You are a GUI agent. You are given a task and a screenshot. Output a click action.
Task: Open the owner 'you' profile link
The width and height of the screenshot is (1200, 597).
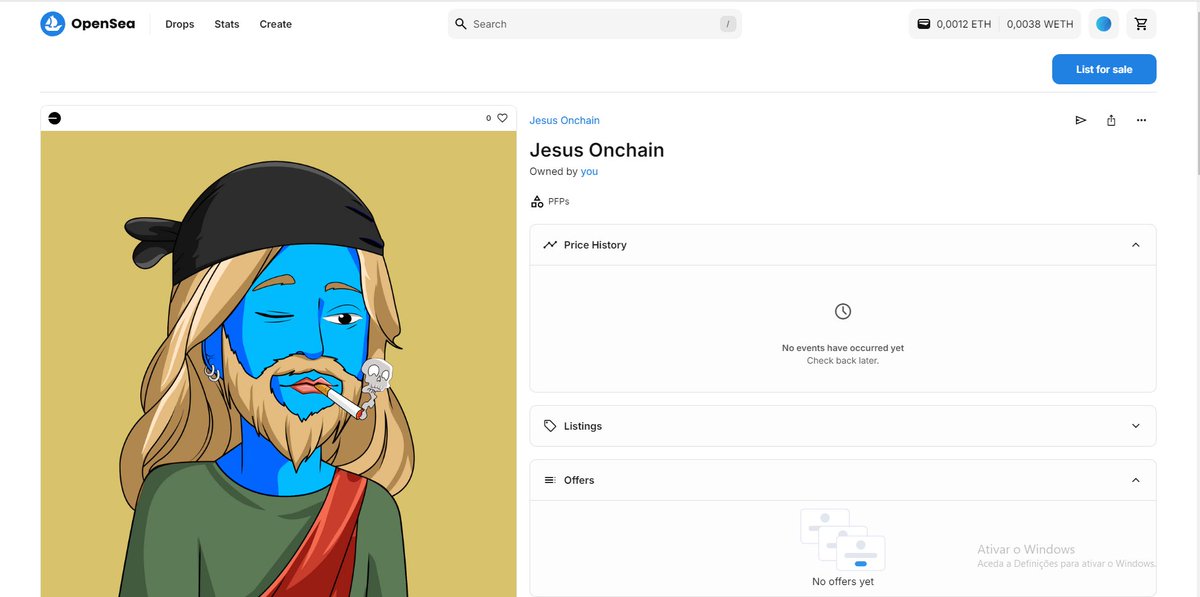click(589, 172)
